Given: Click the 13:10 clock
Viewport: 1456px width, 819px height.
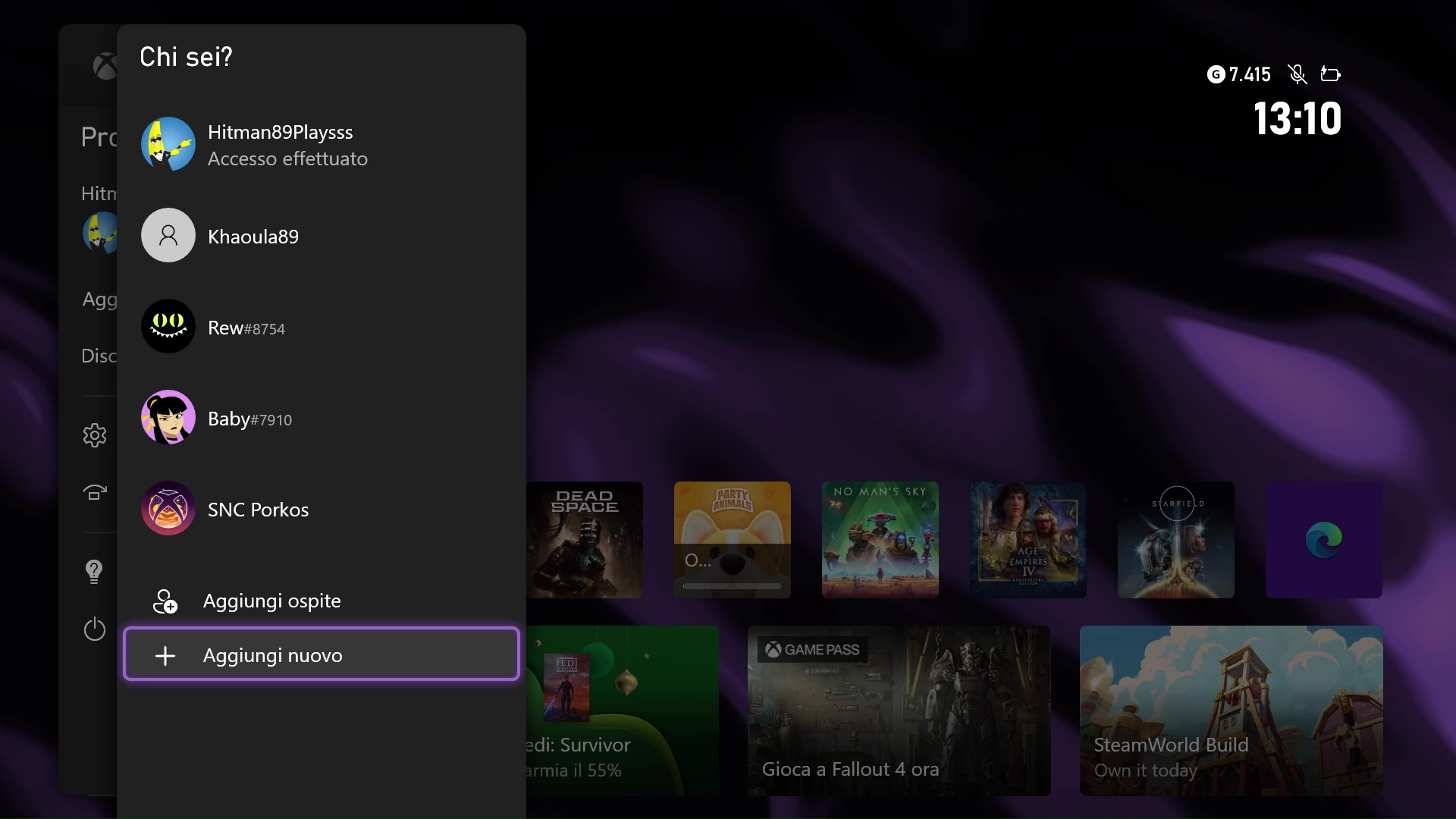Looking at the screenshot, I should [1298, 119].
